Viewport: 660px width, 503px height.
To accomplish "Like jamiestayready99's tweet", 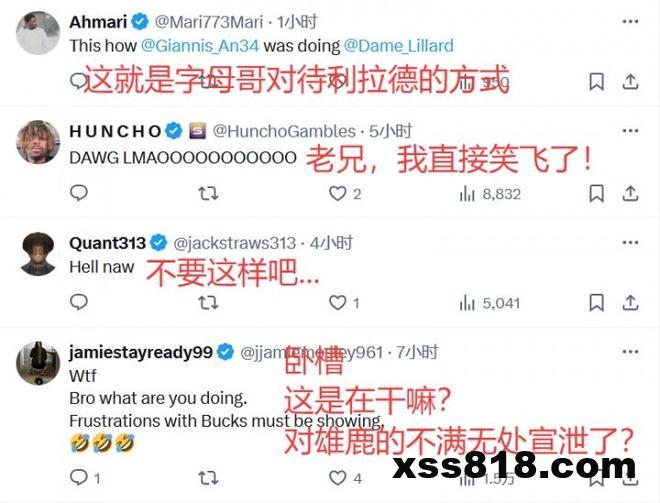I will pos(337,478).
